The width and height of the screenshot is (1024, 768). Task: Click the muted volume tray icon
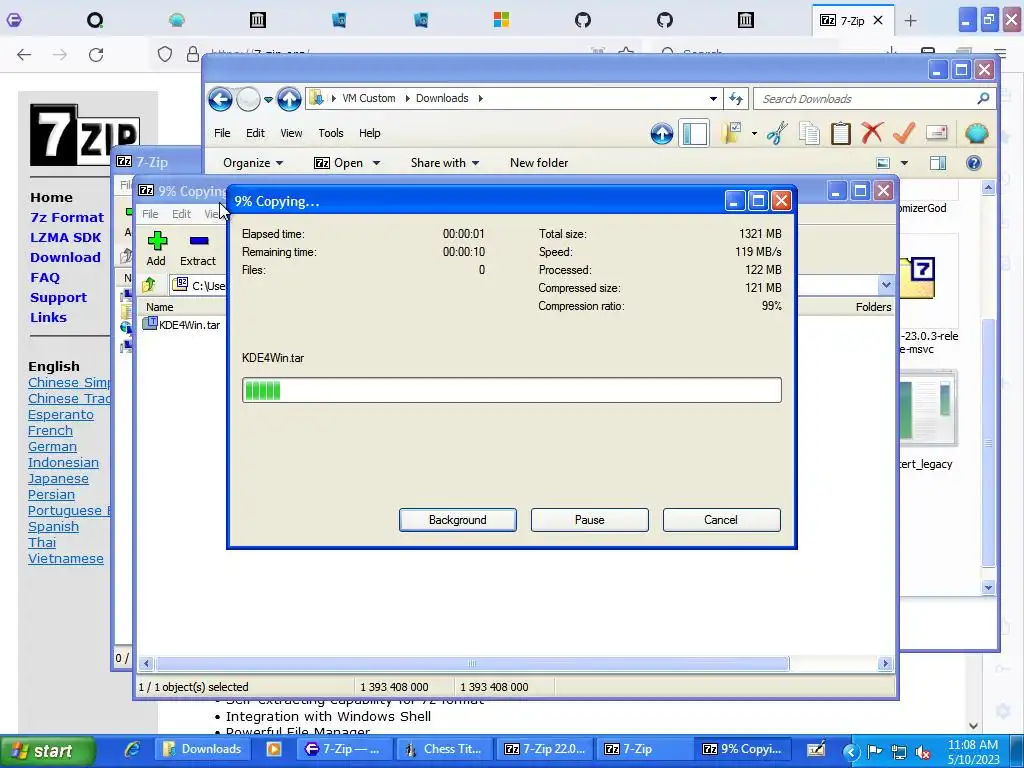pos(923,752)
